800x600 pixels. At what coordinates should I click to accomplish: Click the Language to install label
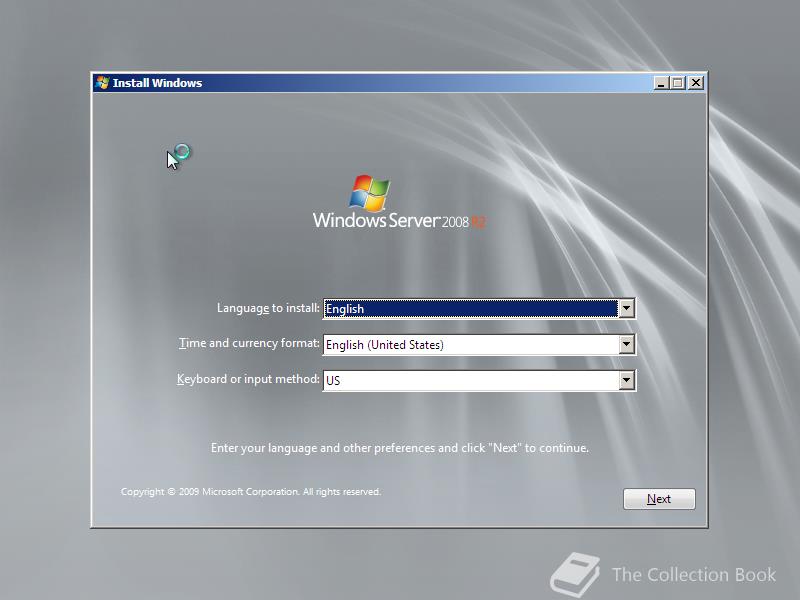[268, 308]
